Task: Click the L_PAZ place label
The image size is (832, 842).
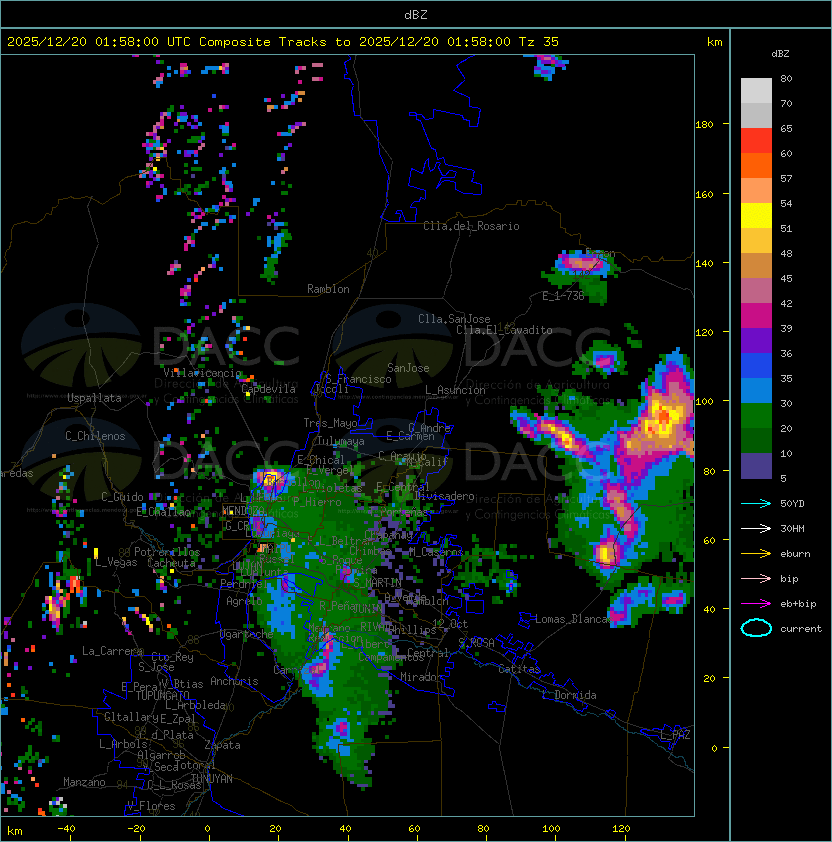Action: pos(675,735)
